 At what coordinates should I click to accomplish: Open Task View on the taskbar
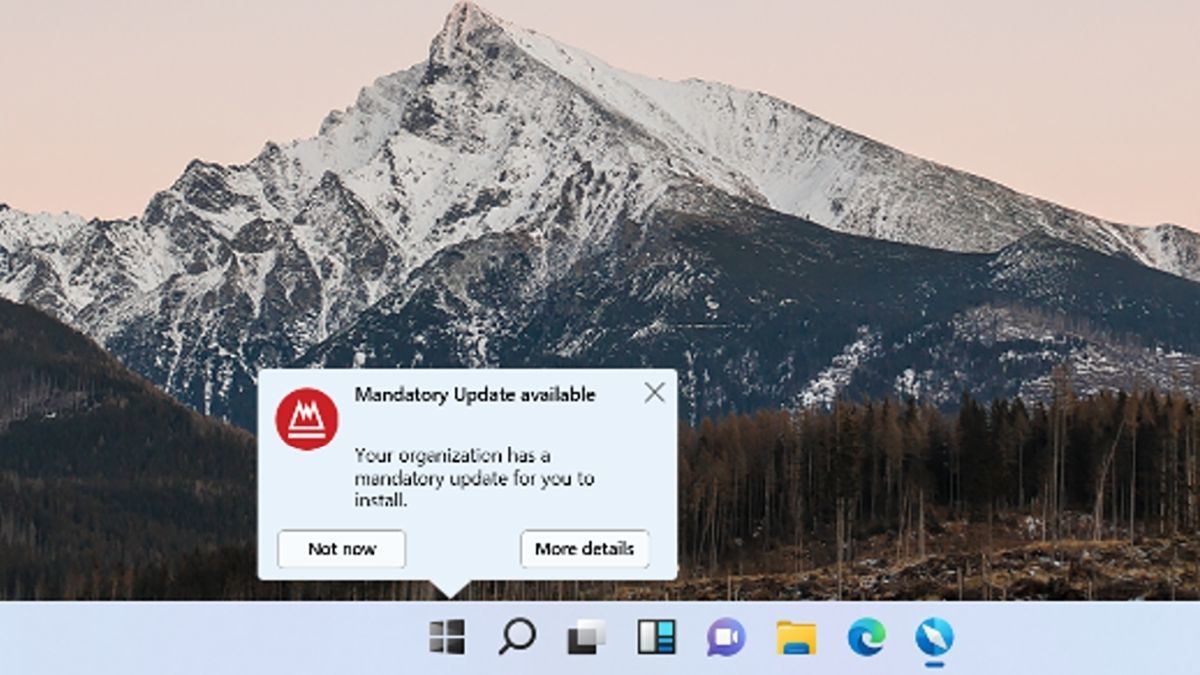587,637
